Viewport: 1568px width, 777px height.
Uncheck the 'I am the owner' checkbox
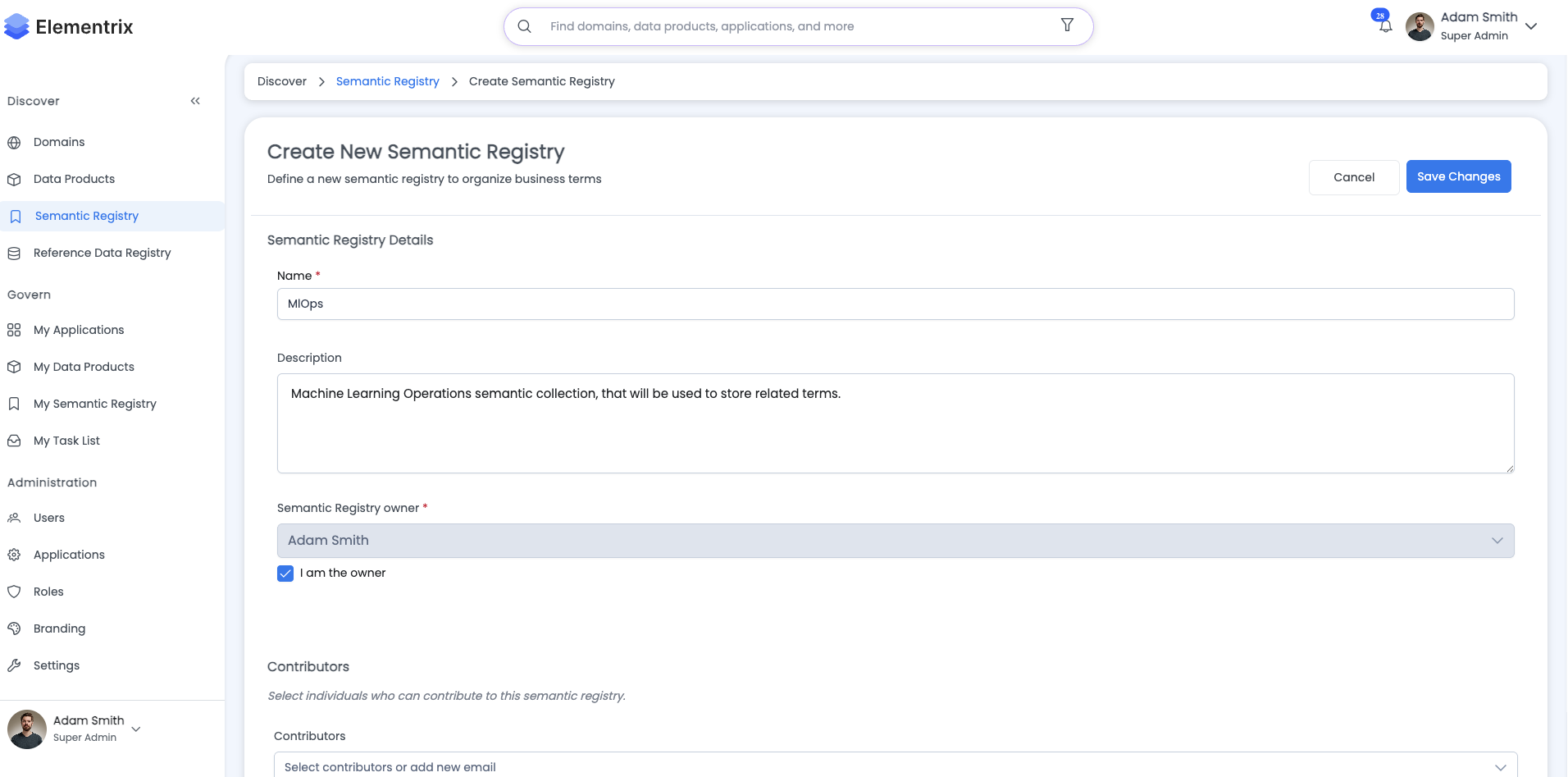coord(285,573)
